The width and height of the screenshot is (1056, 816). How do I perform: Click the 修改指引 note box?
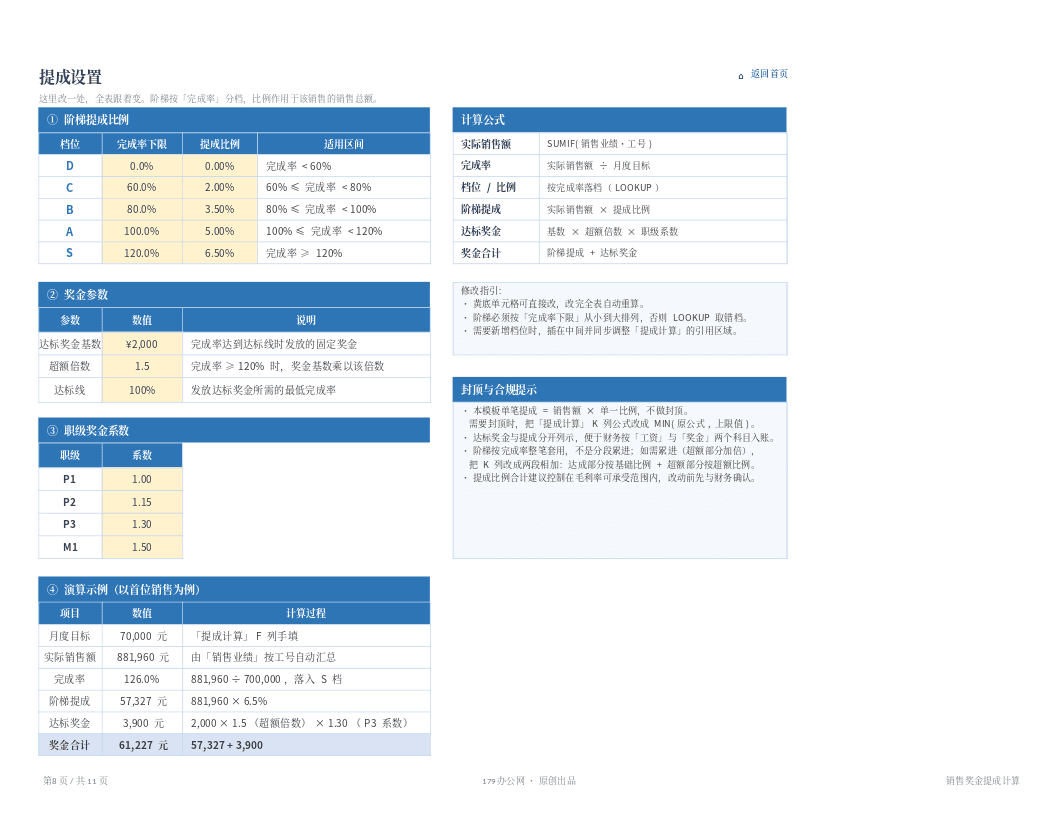[620, 318]
